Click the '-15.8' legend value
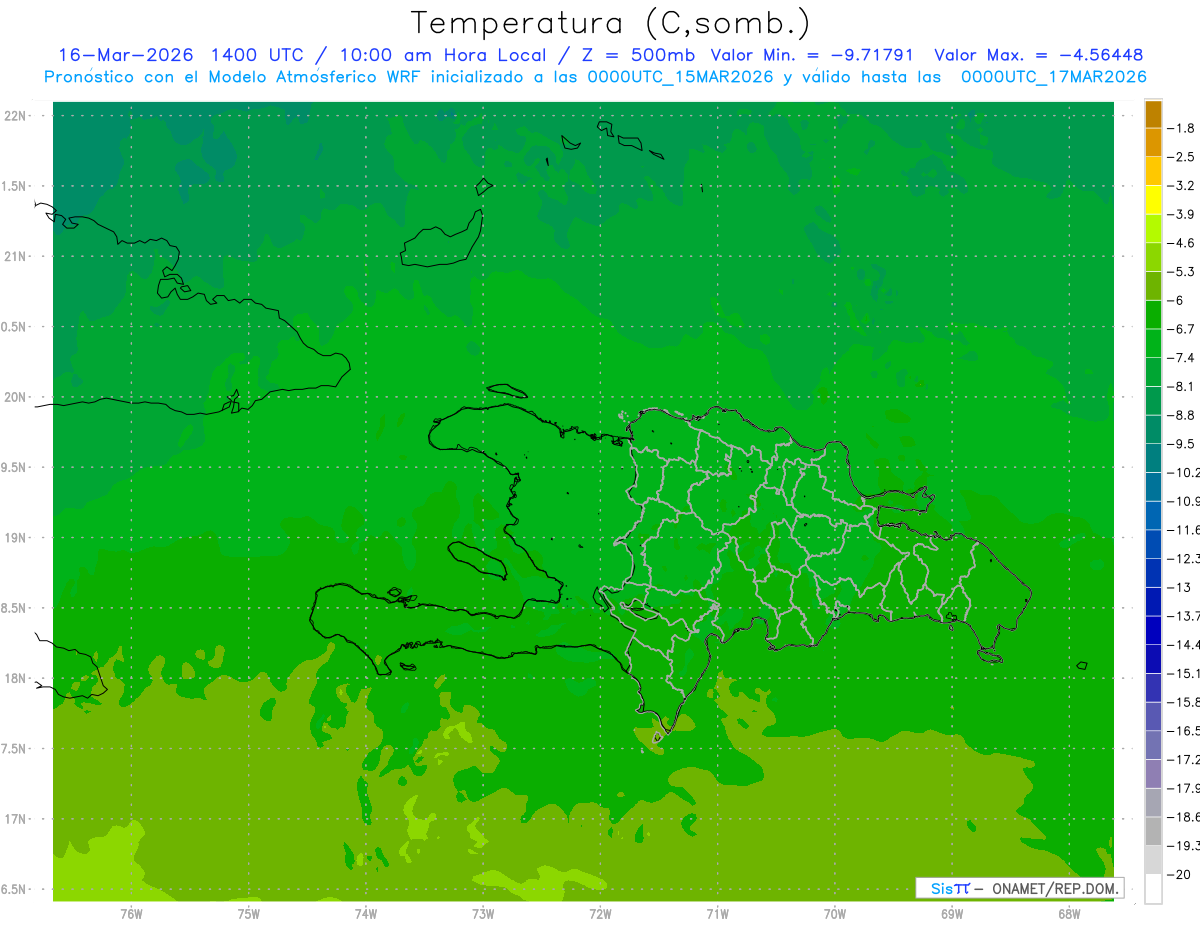This screenshot has height=927, width=1200. (1184, 702)
